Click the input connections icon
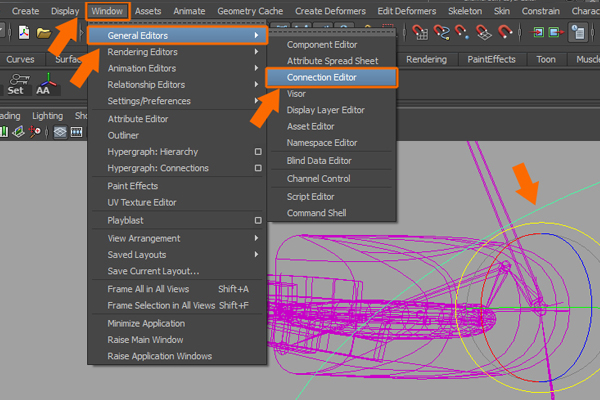The width and height of the screenshot is (600, 400). point(538,32)
